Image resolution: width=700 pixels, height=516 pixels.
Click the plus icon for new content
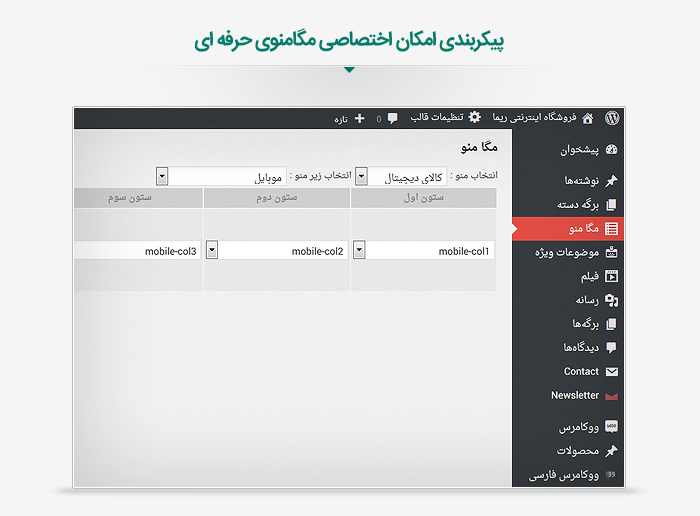[359, 118]
